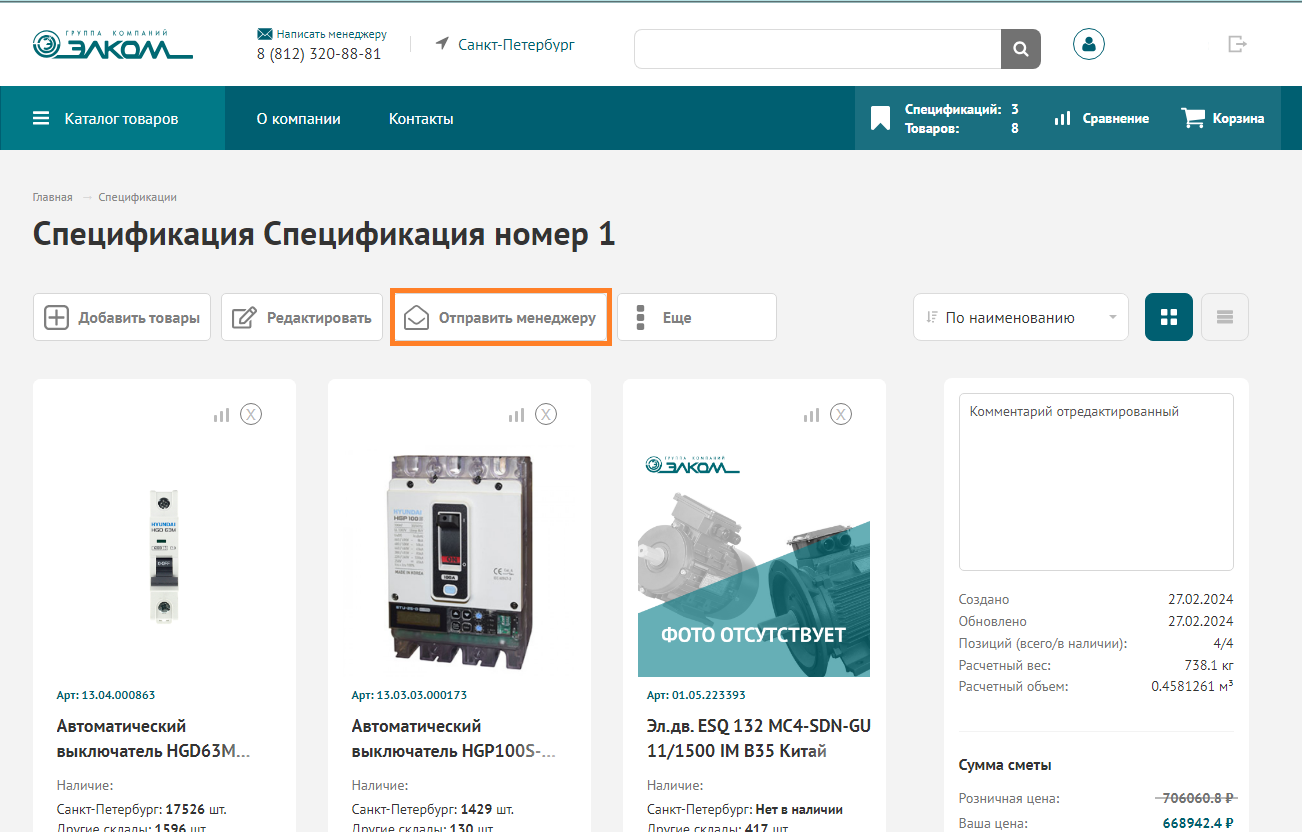
Task: Go to О компании page
Action: (x=298, y=118)
